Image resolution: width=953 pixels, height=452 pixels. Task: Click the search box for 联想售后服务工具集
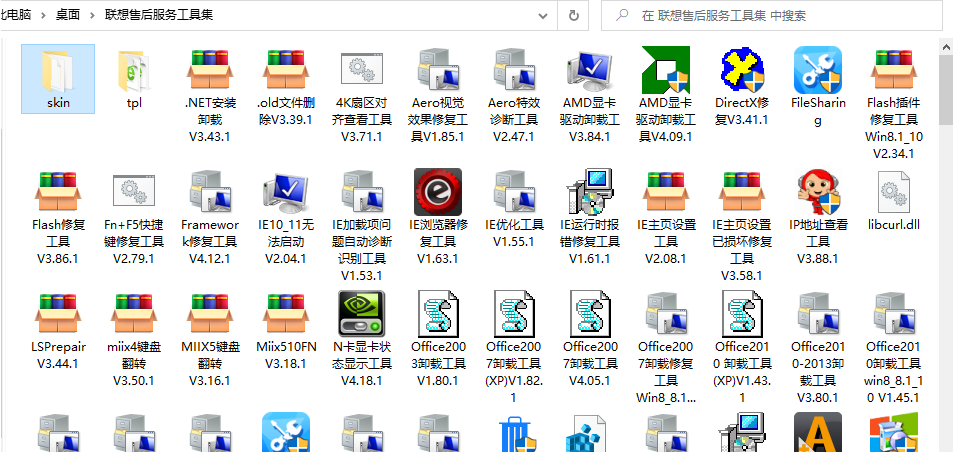(x=772, y=16)
